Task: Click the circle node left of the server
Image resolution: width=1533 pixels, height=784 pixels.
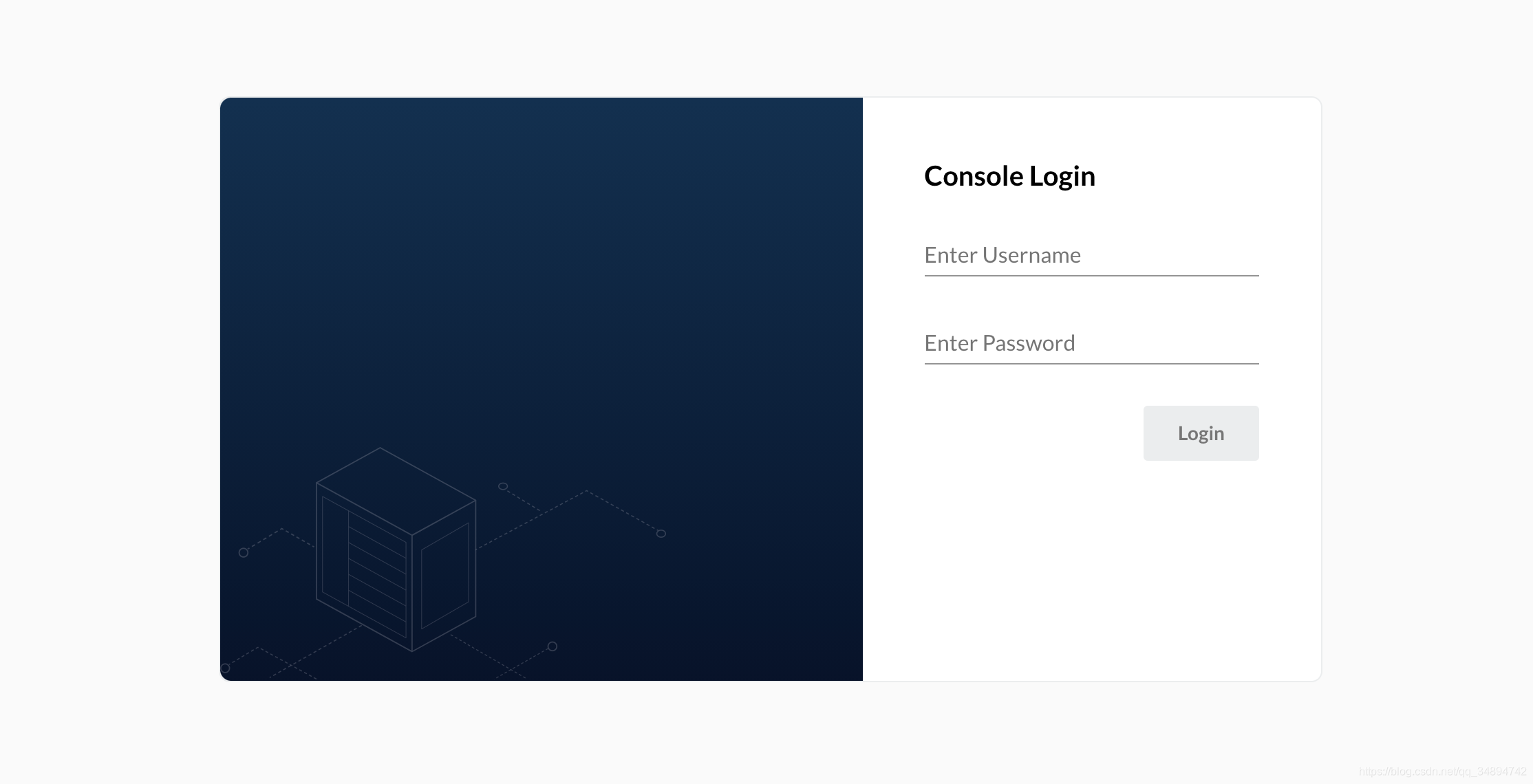Action: [x=244, y=553]
